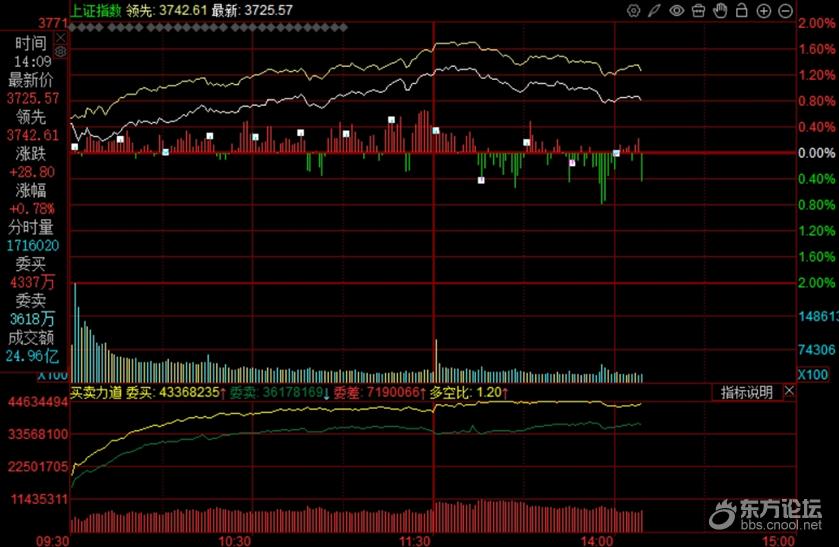
Task: Click indicator axis value 33568100
Action: 38,434
